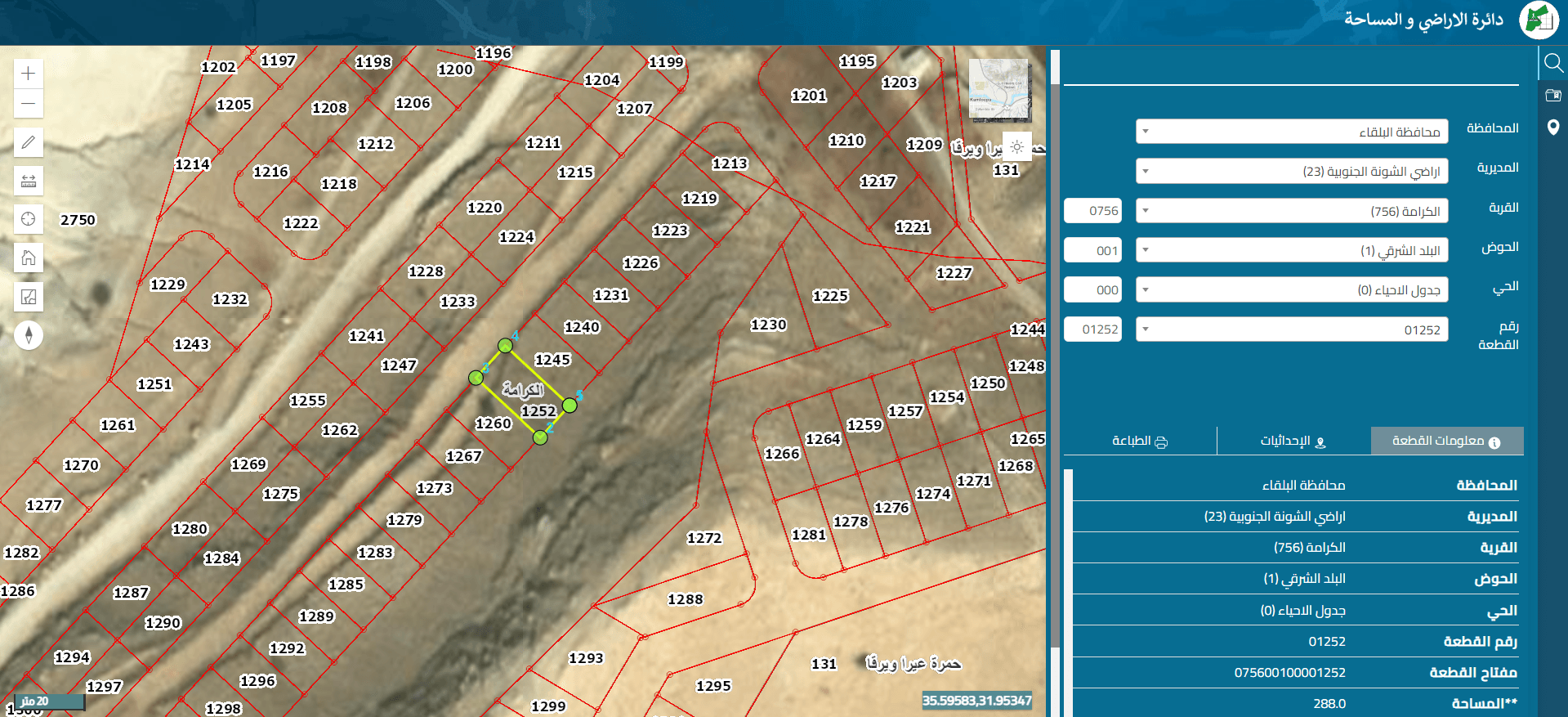The height and width of the screenshot is (717, 1568).
Task: Click the 0756 village code field
Action: pos(1093,211)
